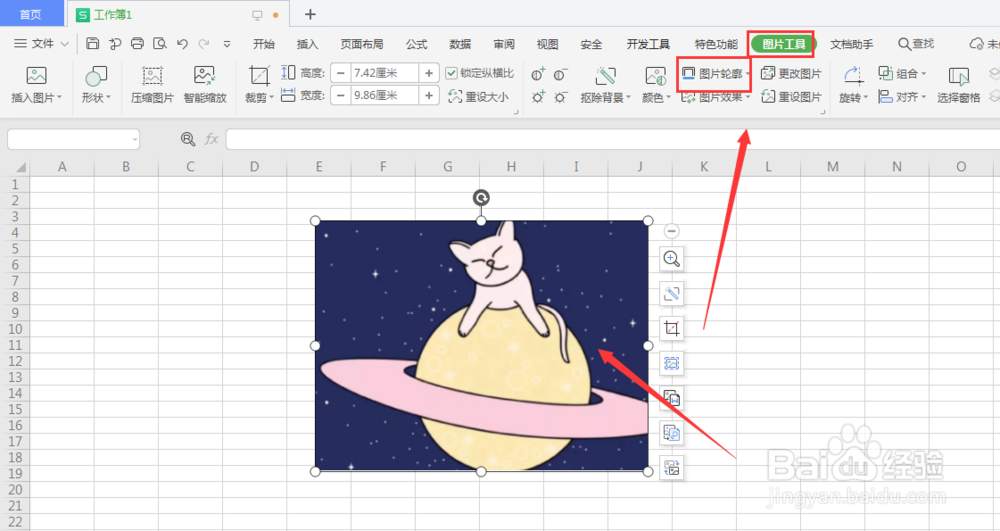Expand quick access toolbar customize dropdown
The image size is (1000, 531).
pos(227,44)
